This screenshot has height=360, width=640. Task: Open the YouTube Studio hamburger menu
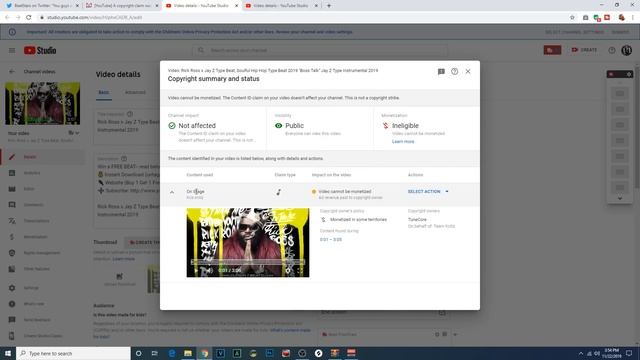(12, 50)
